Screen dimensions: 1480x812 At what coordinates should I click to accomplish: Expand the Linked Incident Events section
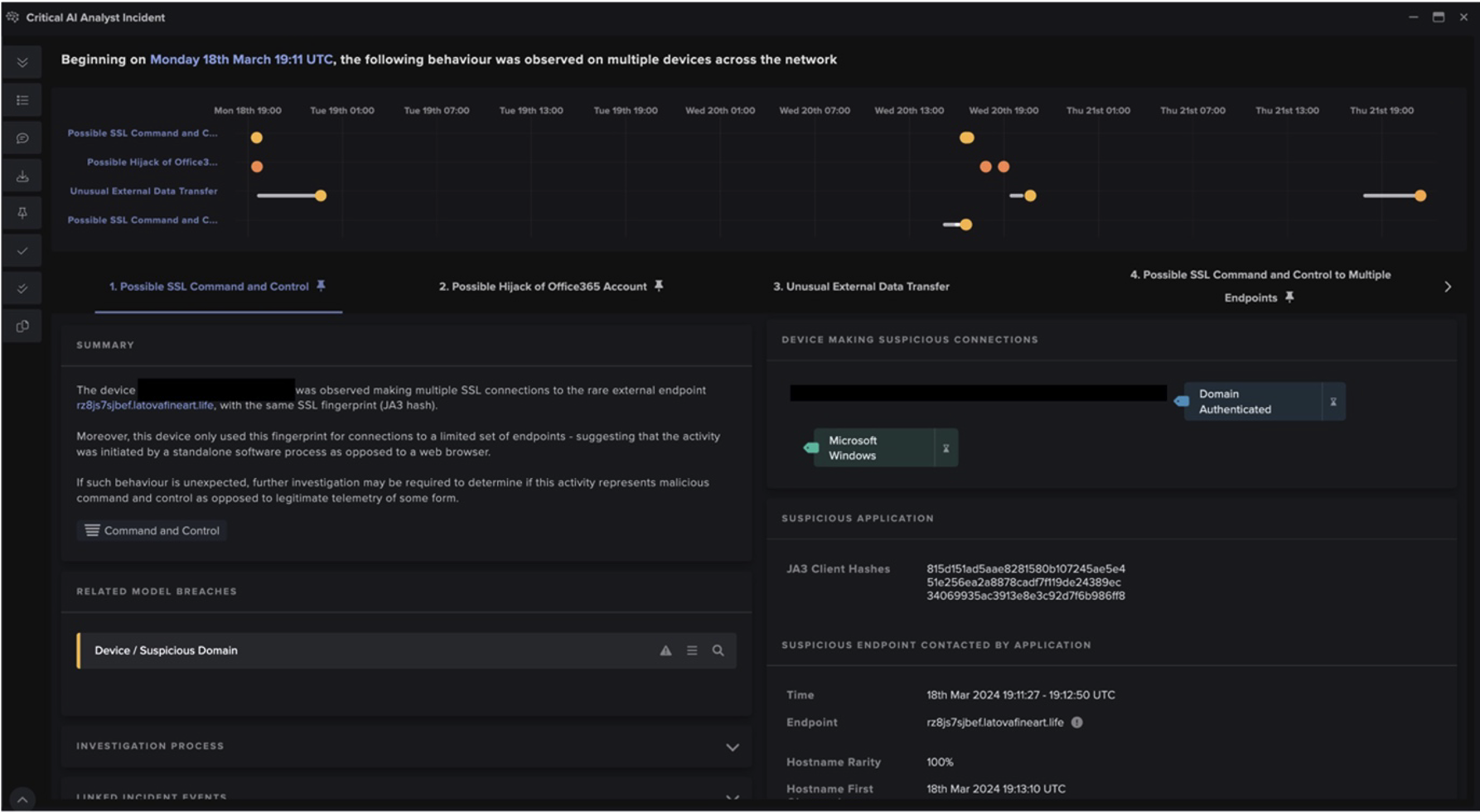point(732,796)
